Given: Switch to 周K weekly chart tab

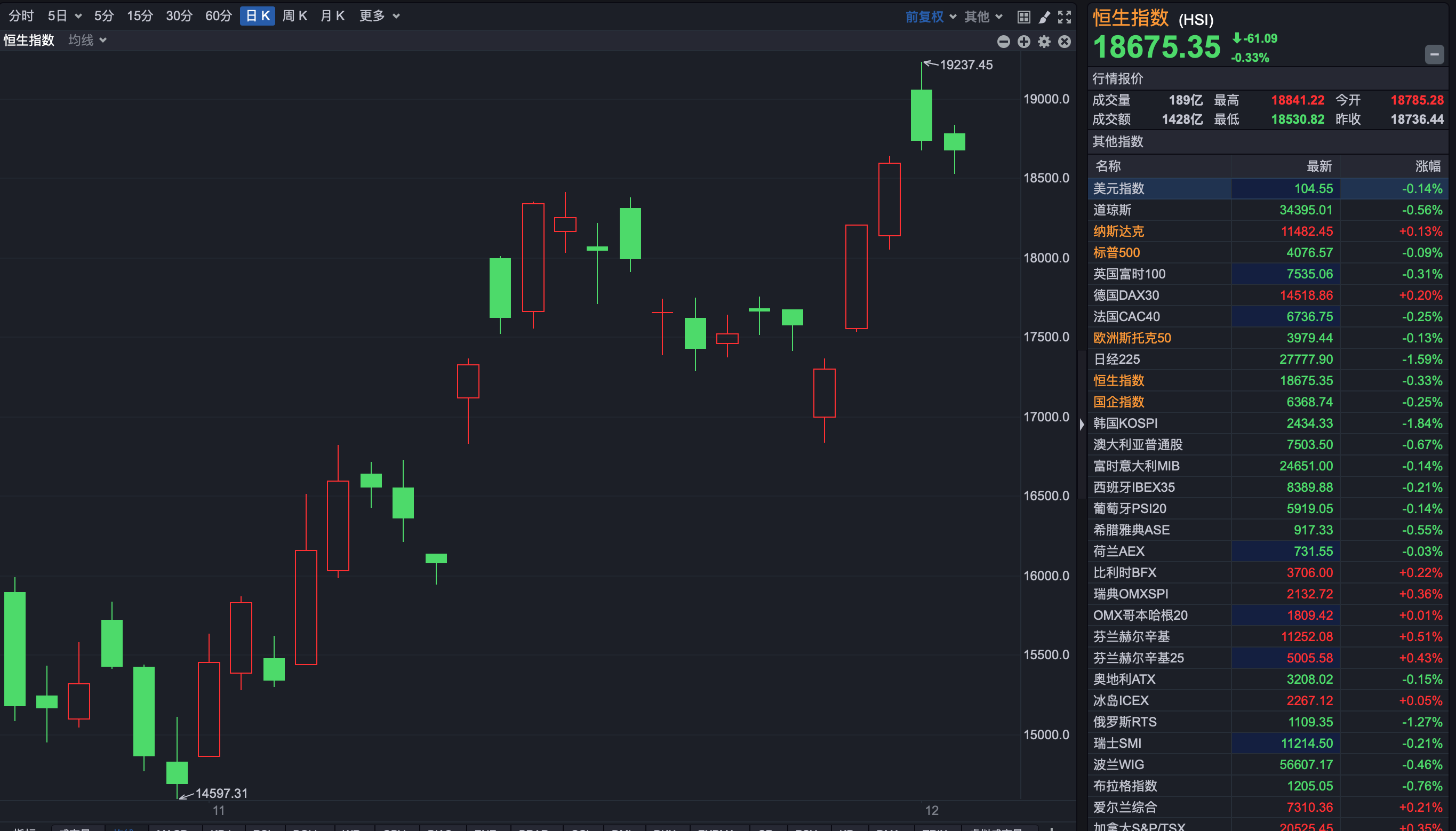Looking at the screenshot, I should coord(294,16).
